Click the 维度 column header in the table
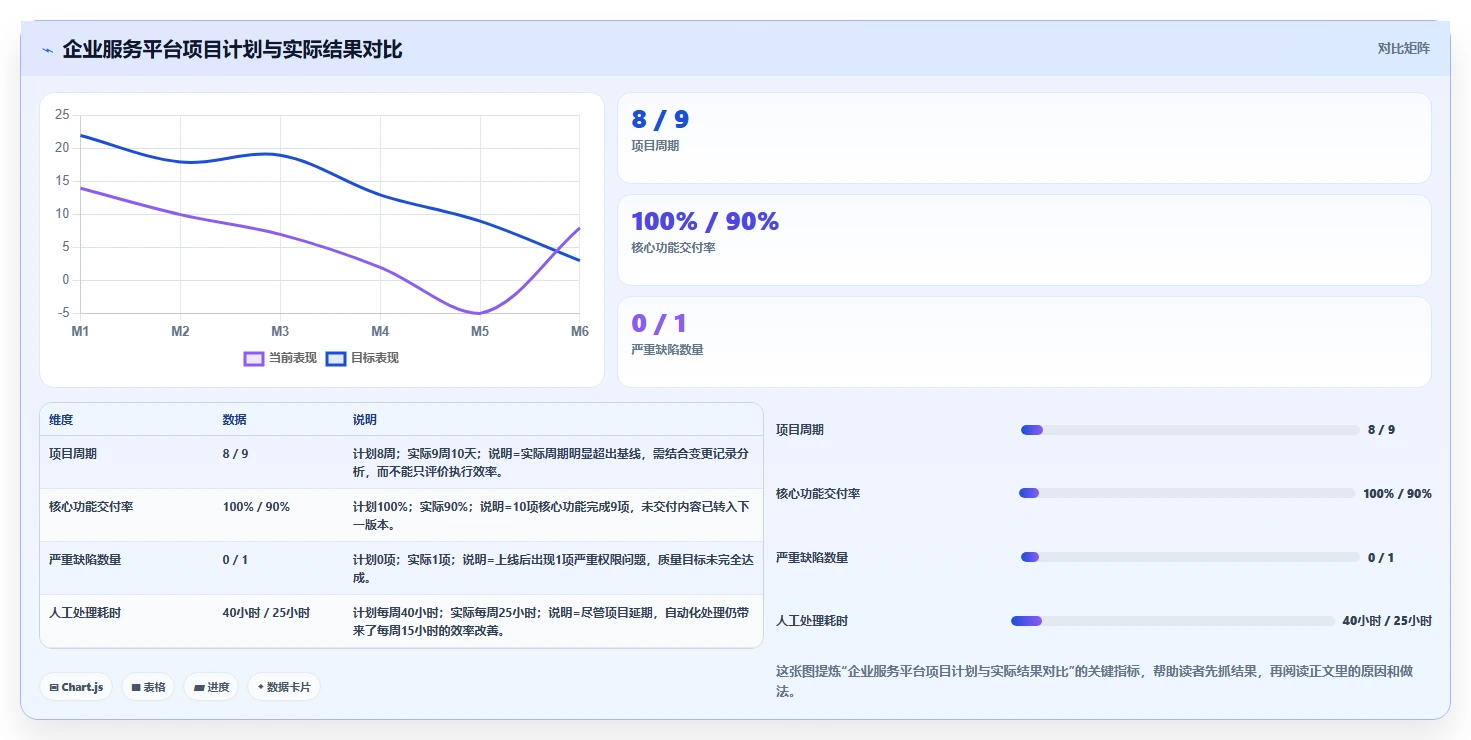The height and width of the screenshot is (740, 1471). (61, 420)
